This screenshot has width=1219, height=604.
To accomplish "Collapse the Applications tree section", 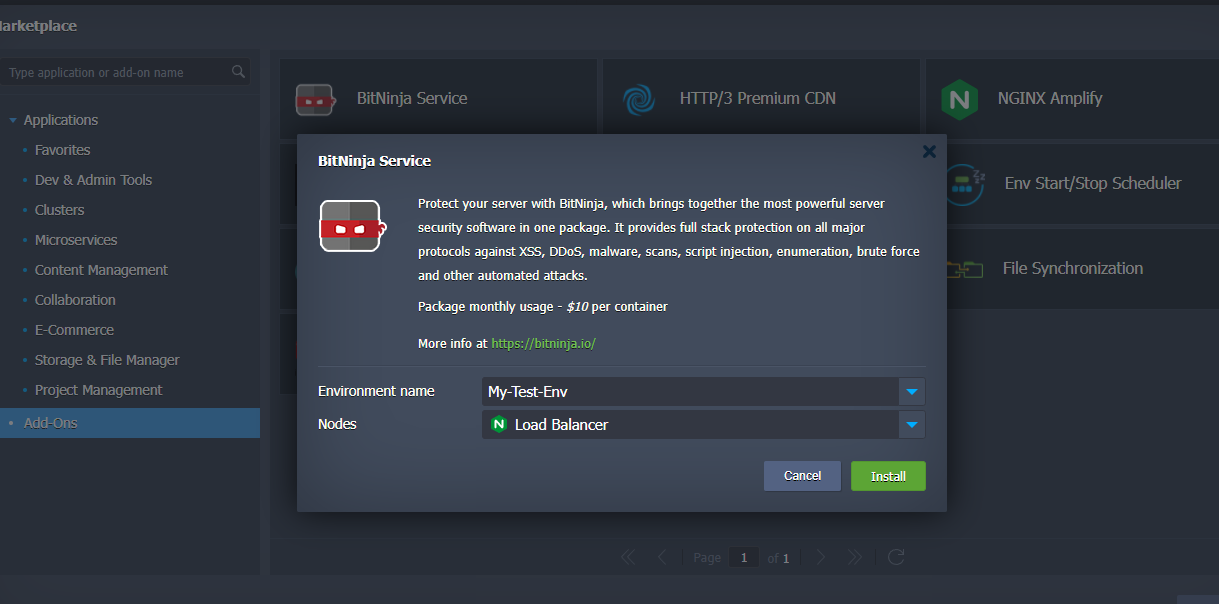I will click(x=13, y=120).
